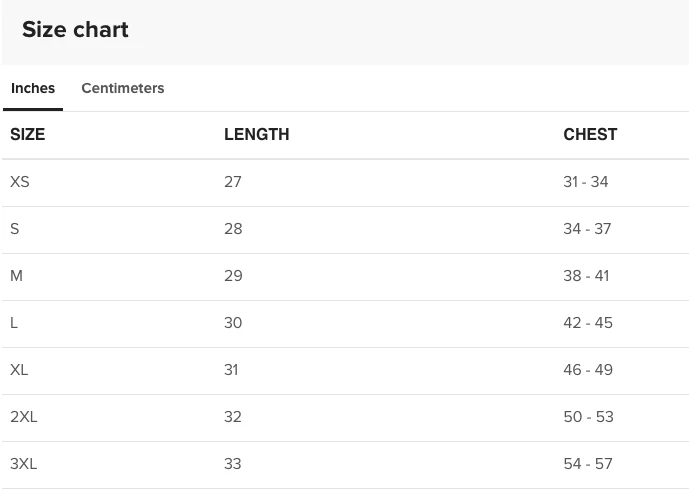
Task: Choose the 3XL size row label
Action: point(24,464)
